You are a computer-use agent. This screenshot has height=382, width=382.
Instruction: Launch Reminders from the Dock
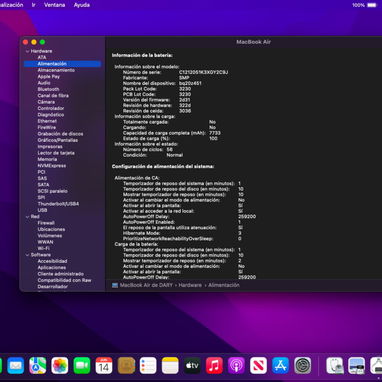click(148, 366)
